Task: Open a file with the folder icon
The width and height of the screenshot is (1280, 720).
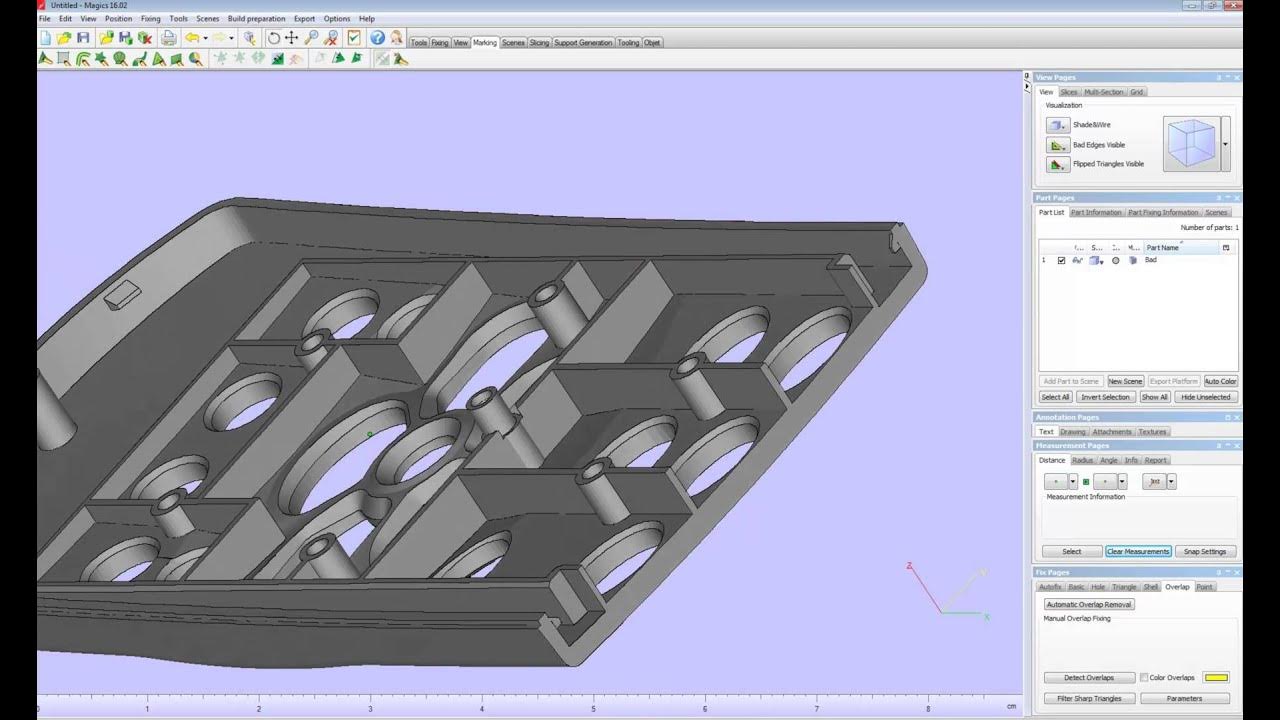Action: (x=64, y=38)
